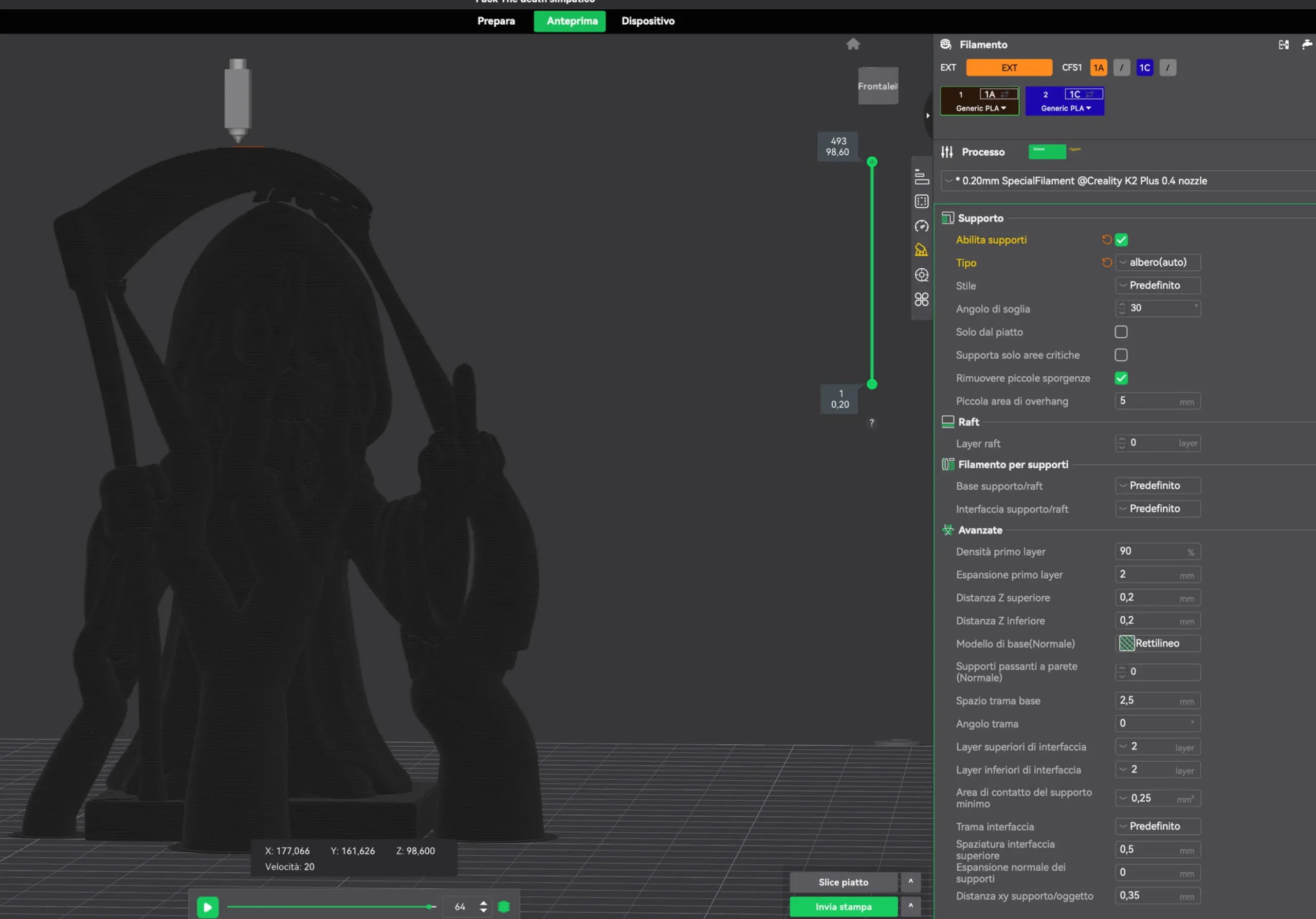Click the orange EXT filament button
The height and width of the screenshot is (919, 1316).
click(1009, 68)
